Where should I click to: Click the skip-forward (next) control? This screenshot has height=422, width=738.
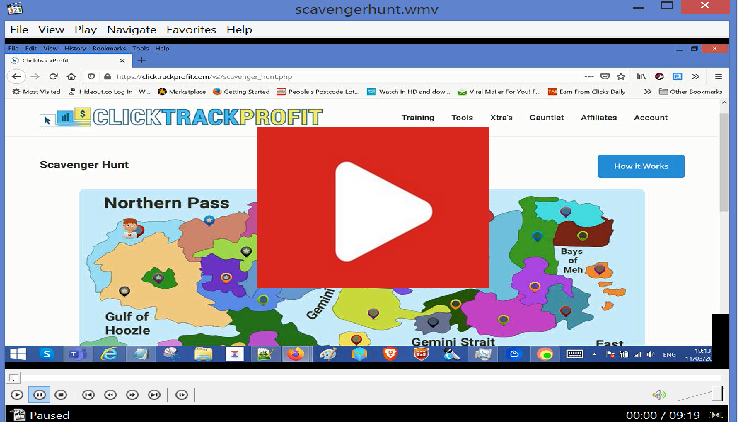pyautogui.click(x=154, y=395)
